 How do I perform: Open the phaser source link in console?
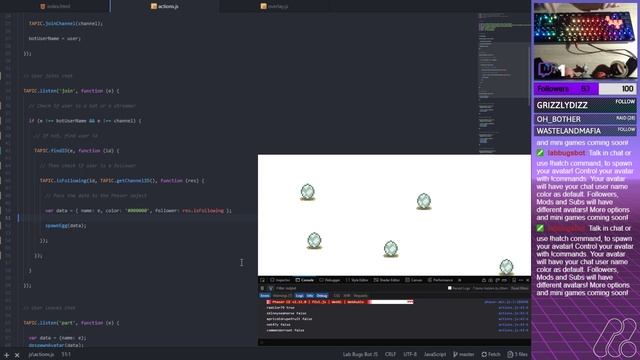click(506, 302)
